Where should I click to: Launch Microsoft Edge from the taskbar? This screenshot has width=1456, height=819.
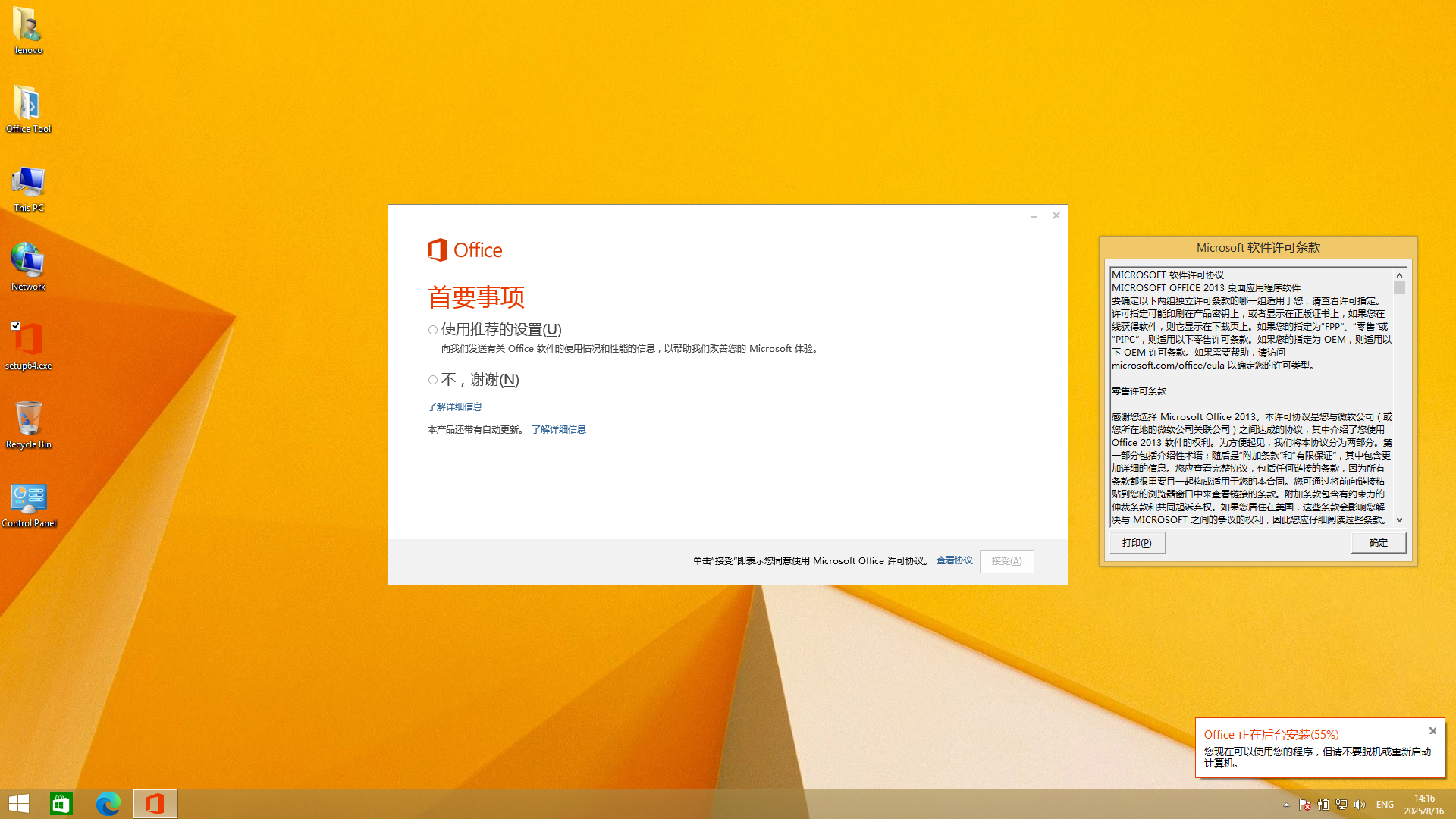click(108, 804)
